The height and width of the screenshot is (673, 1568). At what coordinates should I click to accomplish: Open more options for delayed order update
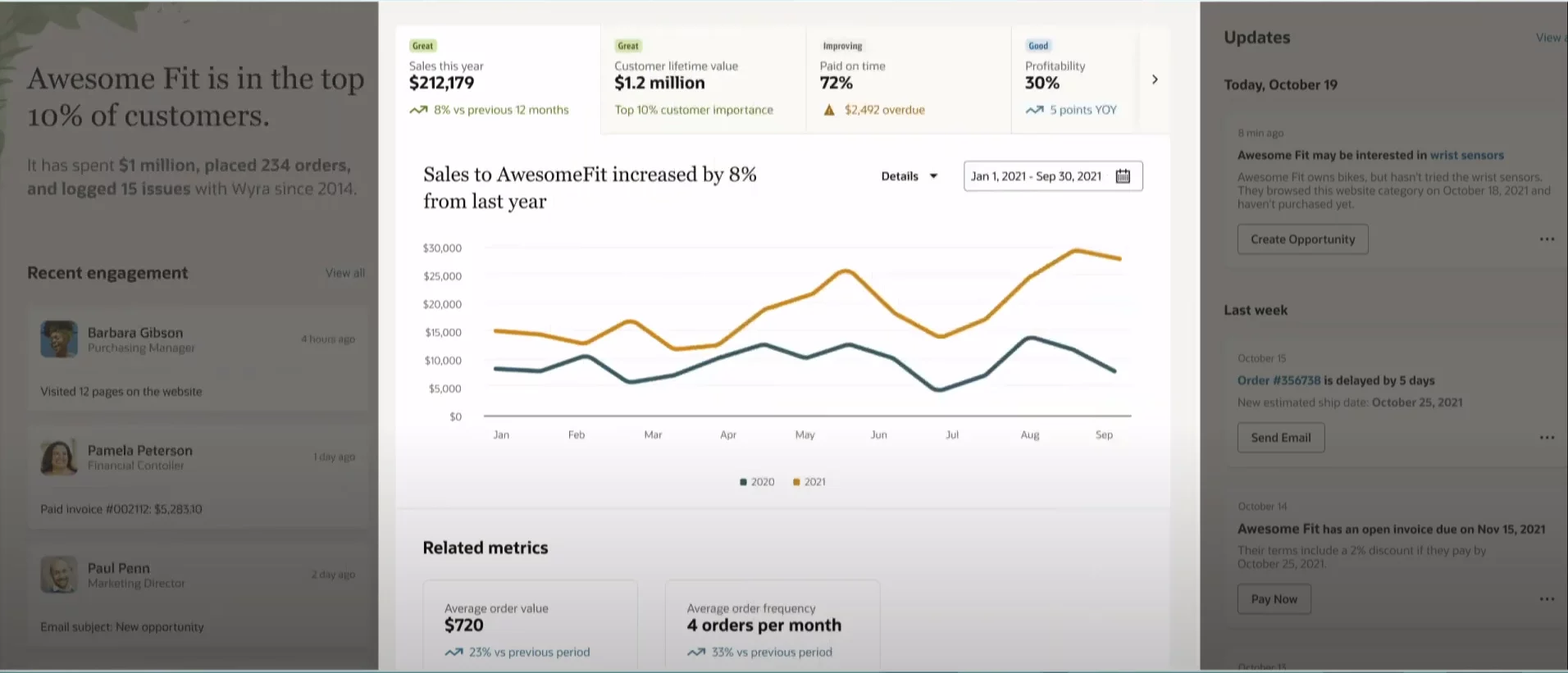click(1547, 438)
